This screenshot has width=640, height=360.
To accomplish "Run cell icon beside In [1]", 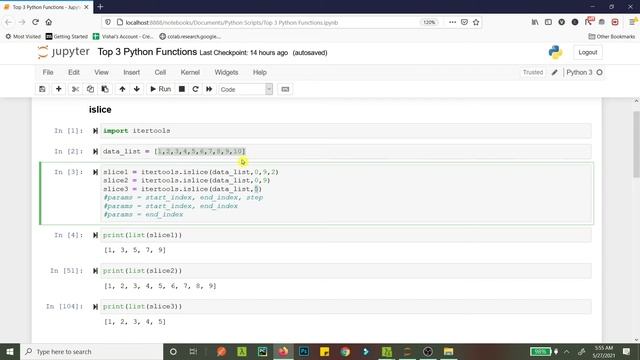I will click(x=95, y=131).
